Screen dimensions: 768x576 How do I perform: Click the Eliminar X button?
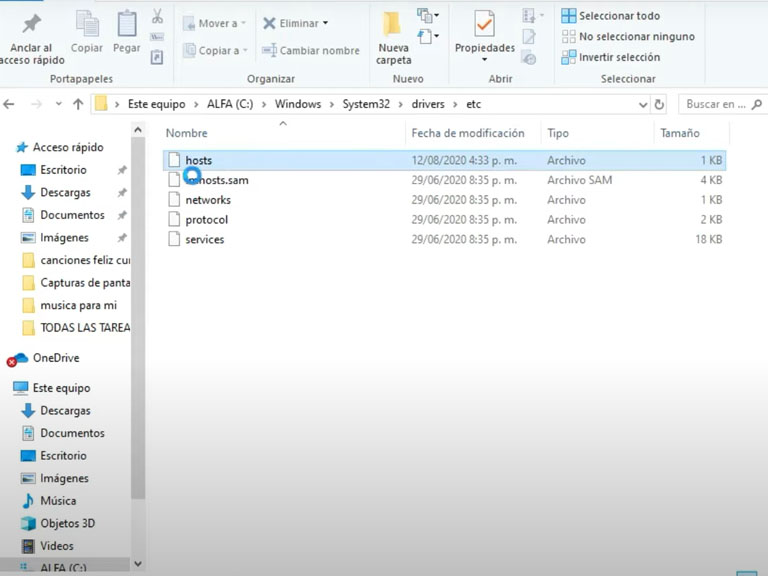[x=295, y=23]
